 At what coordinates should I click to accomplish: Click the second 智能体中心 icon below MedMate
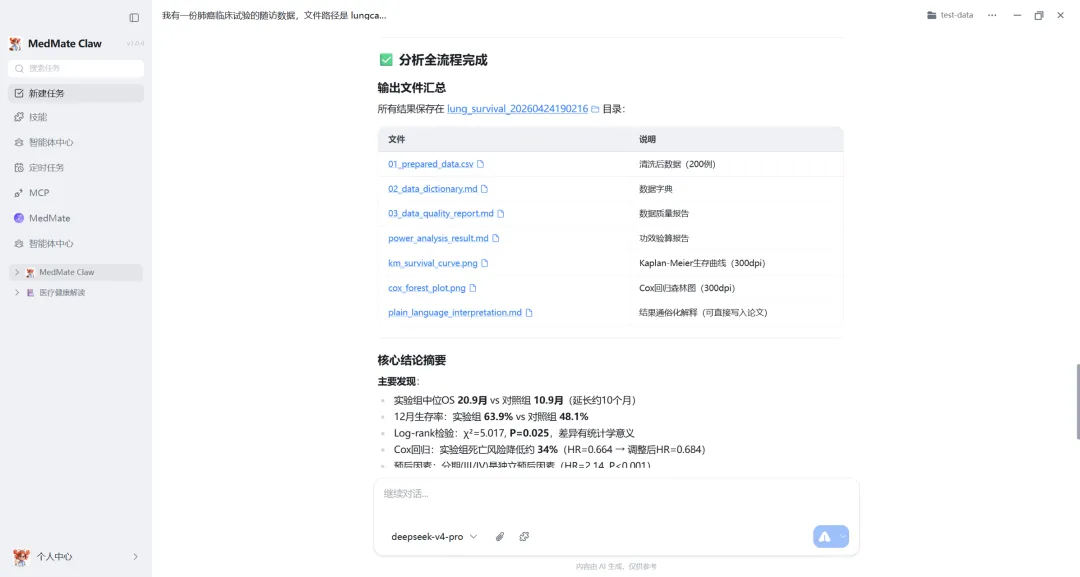[x=19, y=244]
